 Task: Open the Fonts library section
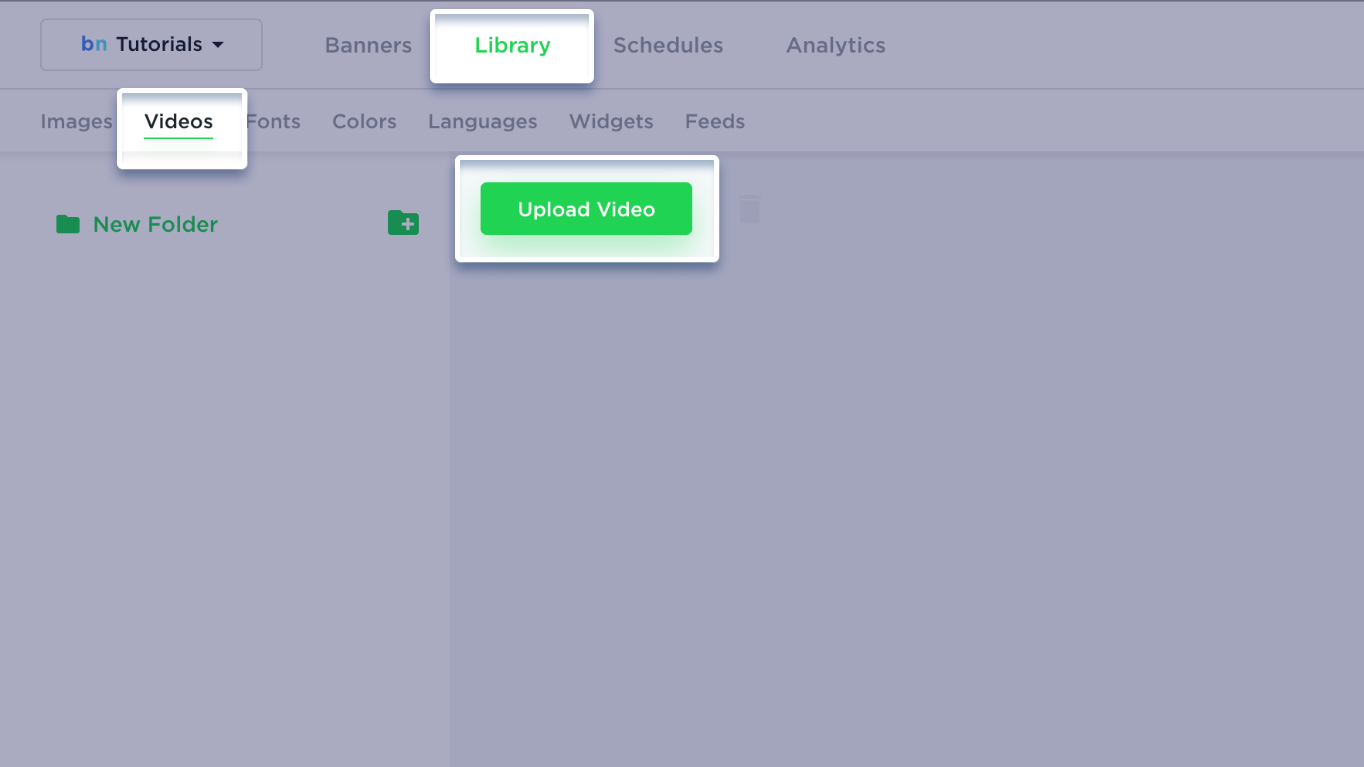[x=273, y=121]
